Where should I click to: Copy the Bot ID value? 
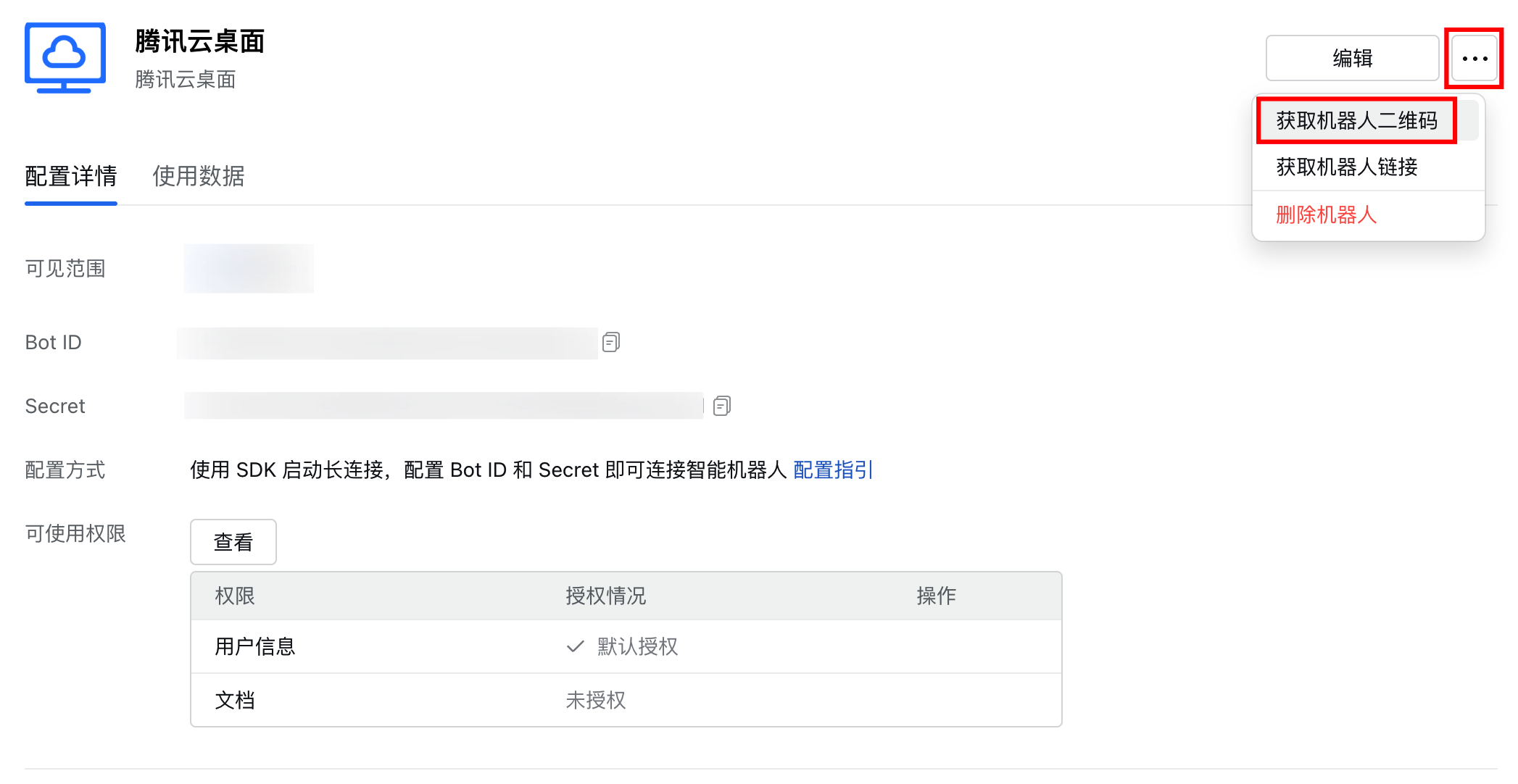(x=611, y=342)
